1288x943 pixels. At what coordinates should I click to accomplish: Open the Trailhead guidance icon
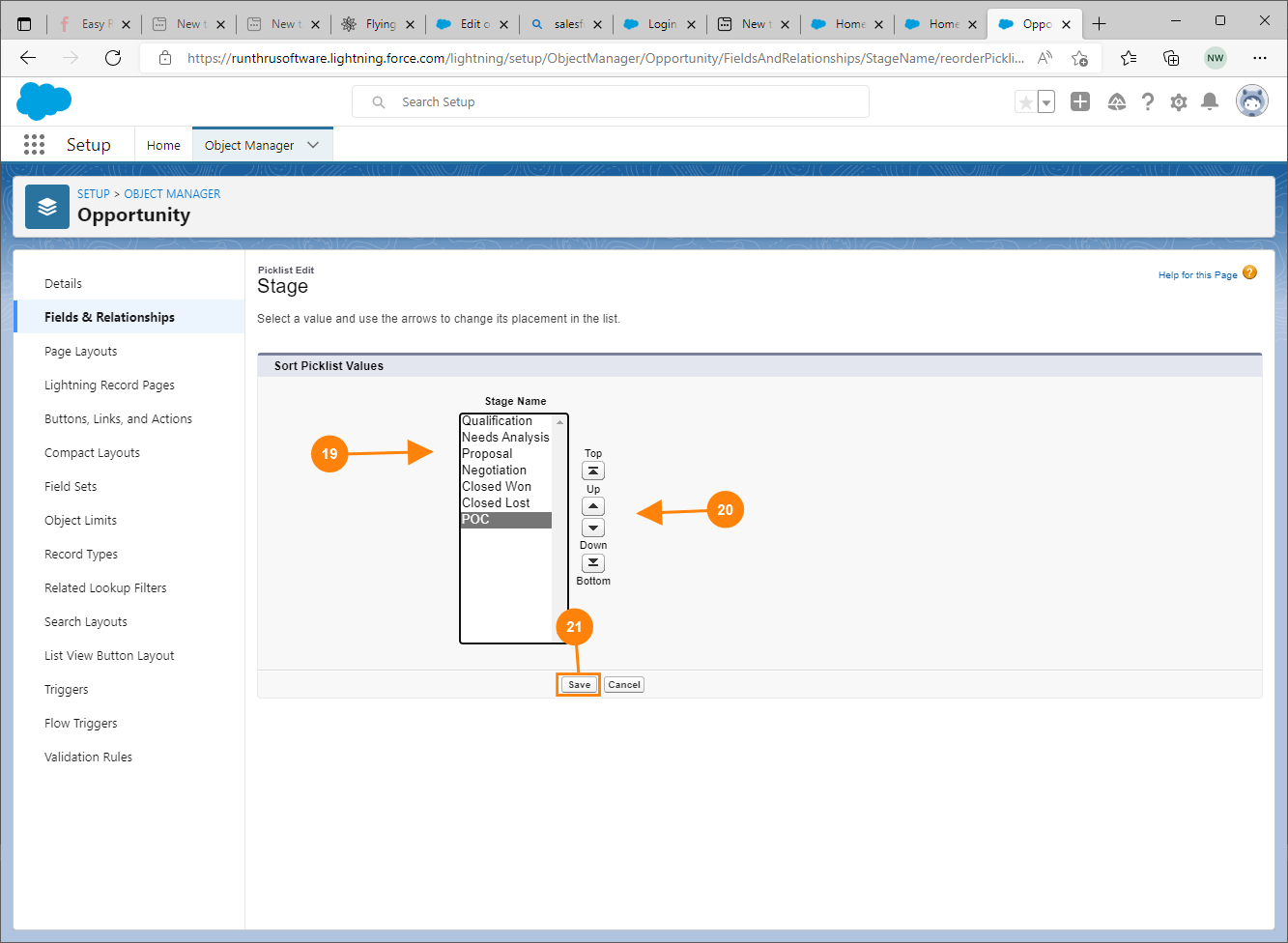[x=1116, y=102]
